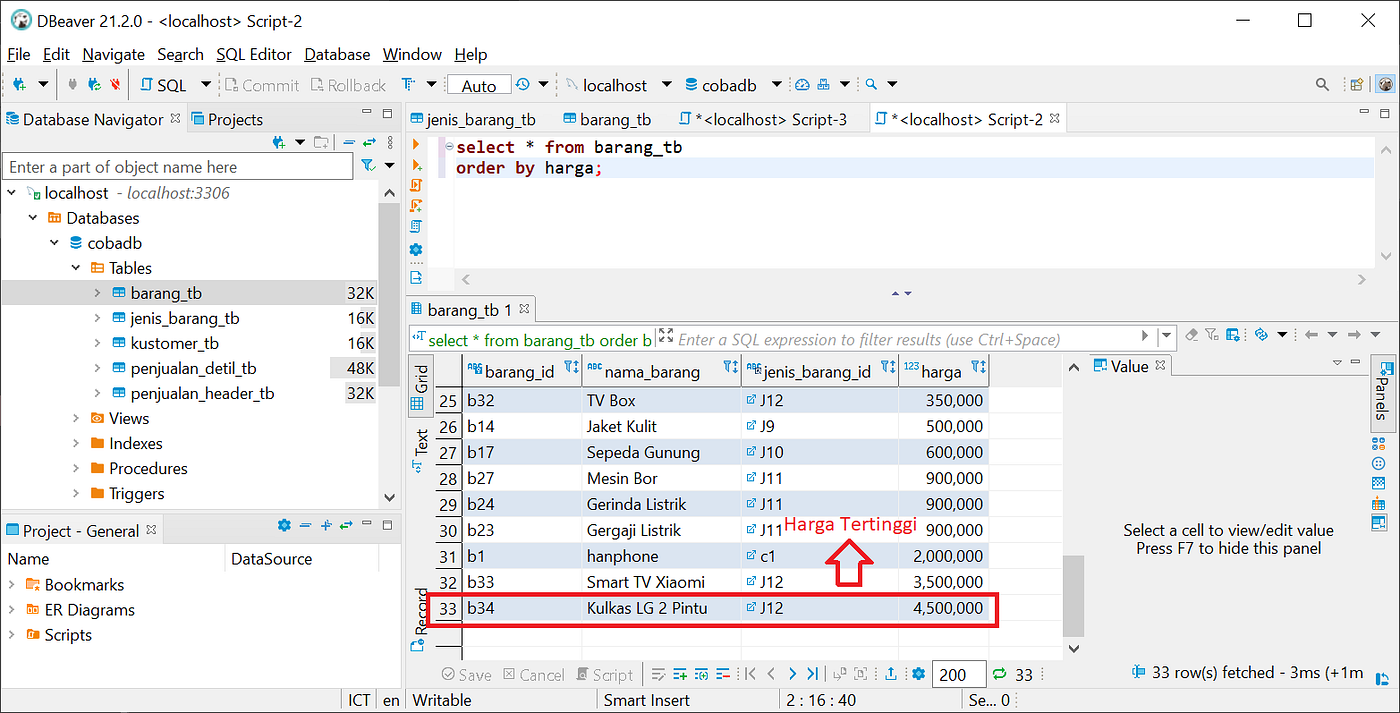Image resolution: width=1400 pixels, height=713 pixels.
Task: Export the result set data
Action: click(891, 674)
